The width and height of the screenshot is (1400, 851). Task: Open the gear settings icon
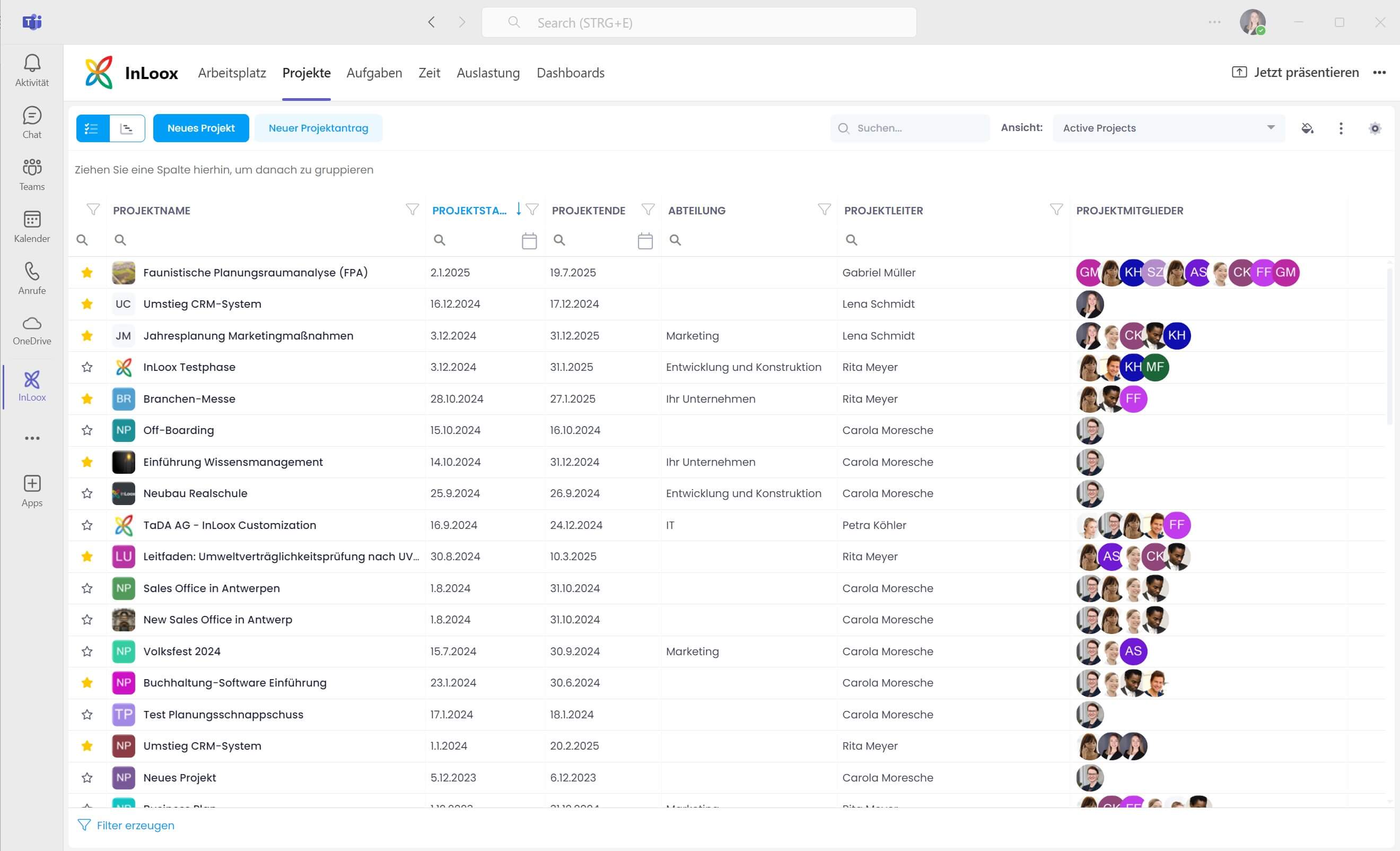(x=1375, y=128)
